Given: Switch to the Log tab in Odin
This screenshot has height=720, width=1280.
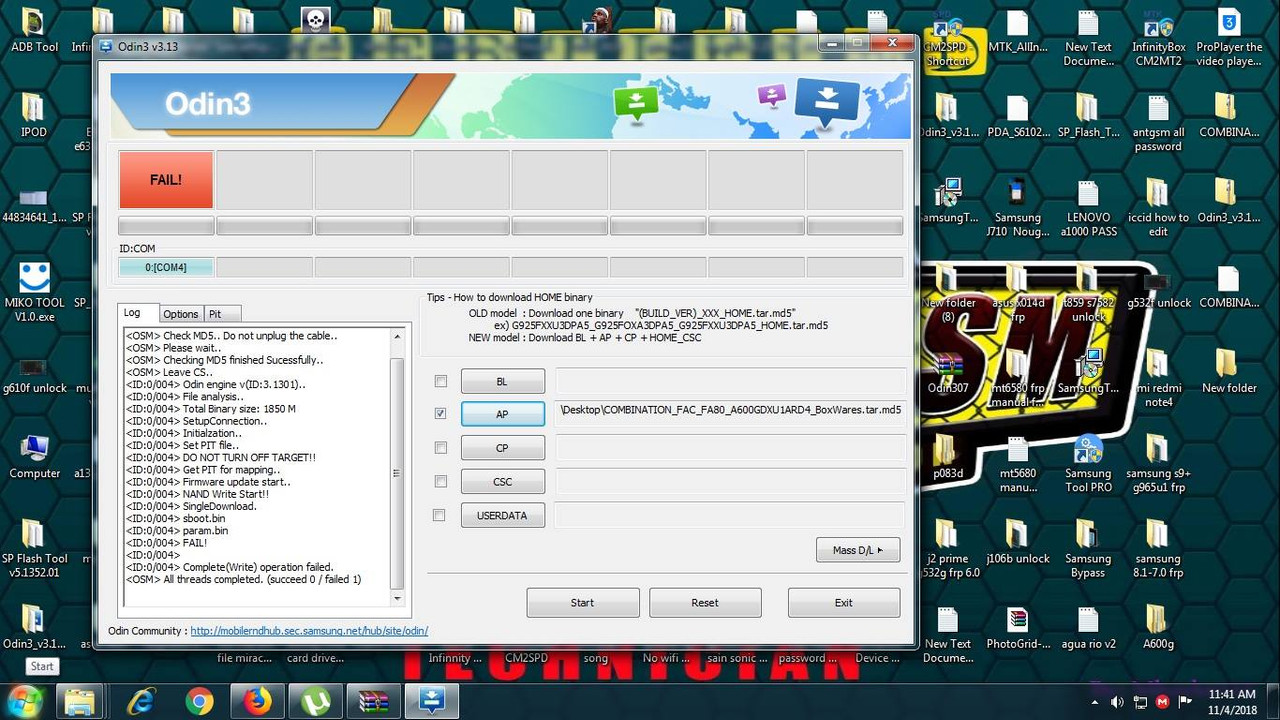Looking at the screenshot, I should (x=132, y=313).
